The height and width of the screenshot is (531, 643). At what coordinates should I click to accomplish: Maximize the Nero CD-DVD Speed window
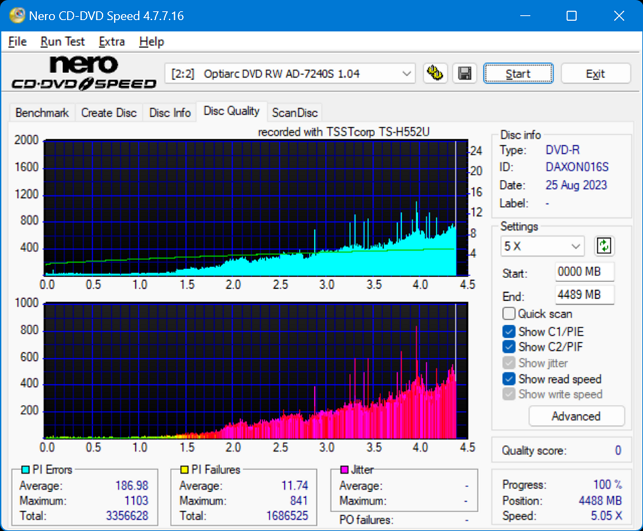[x=572, y=16]
